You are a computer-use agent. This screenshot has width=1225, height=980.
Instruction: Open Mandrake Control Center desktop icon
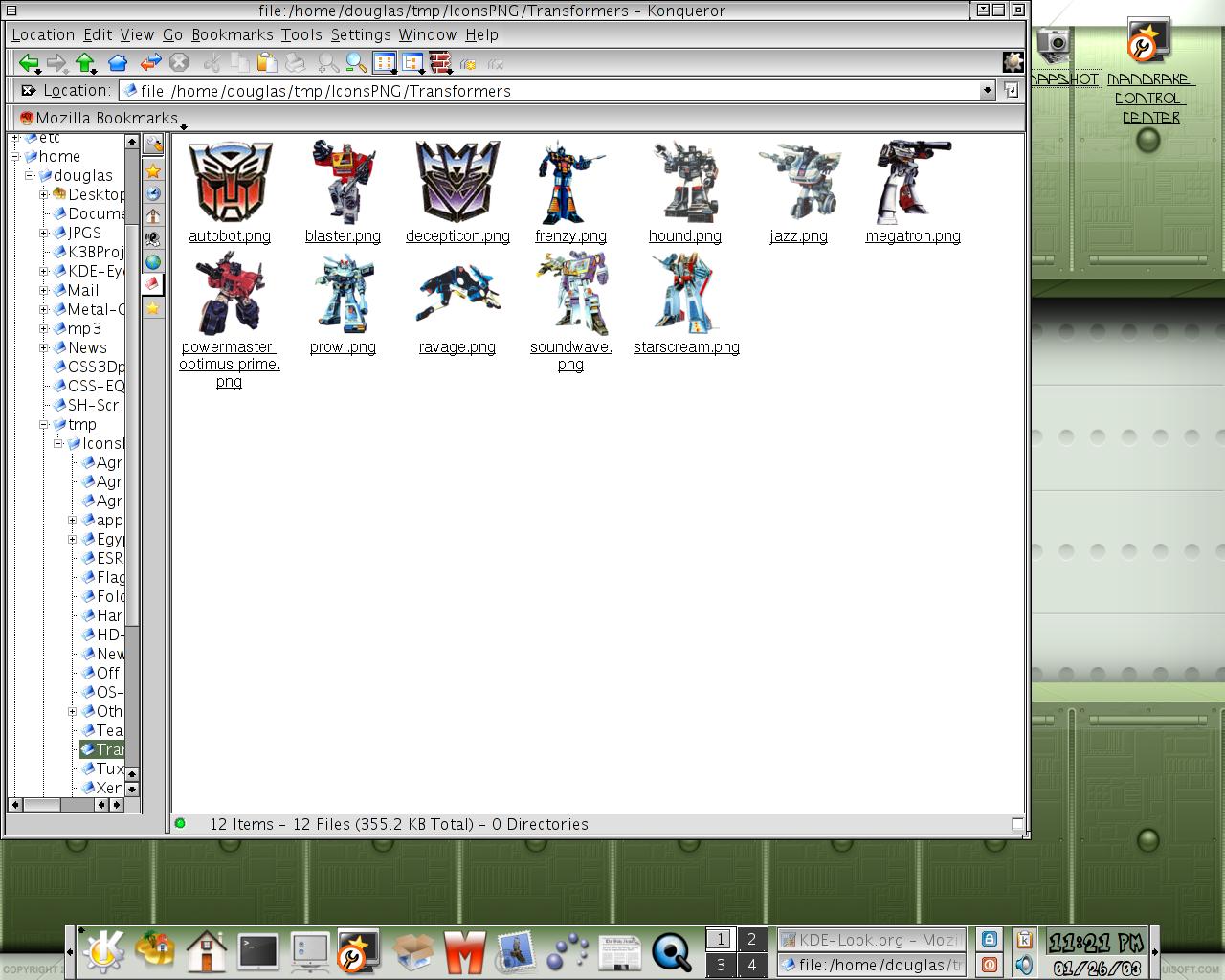pos(1149,72)
